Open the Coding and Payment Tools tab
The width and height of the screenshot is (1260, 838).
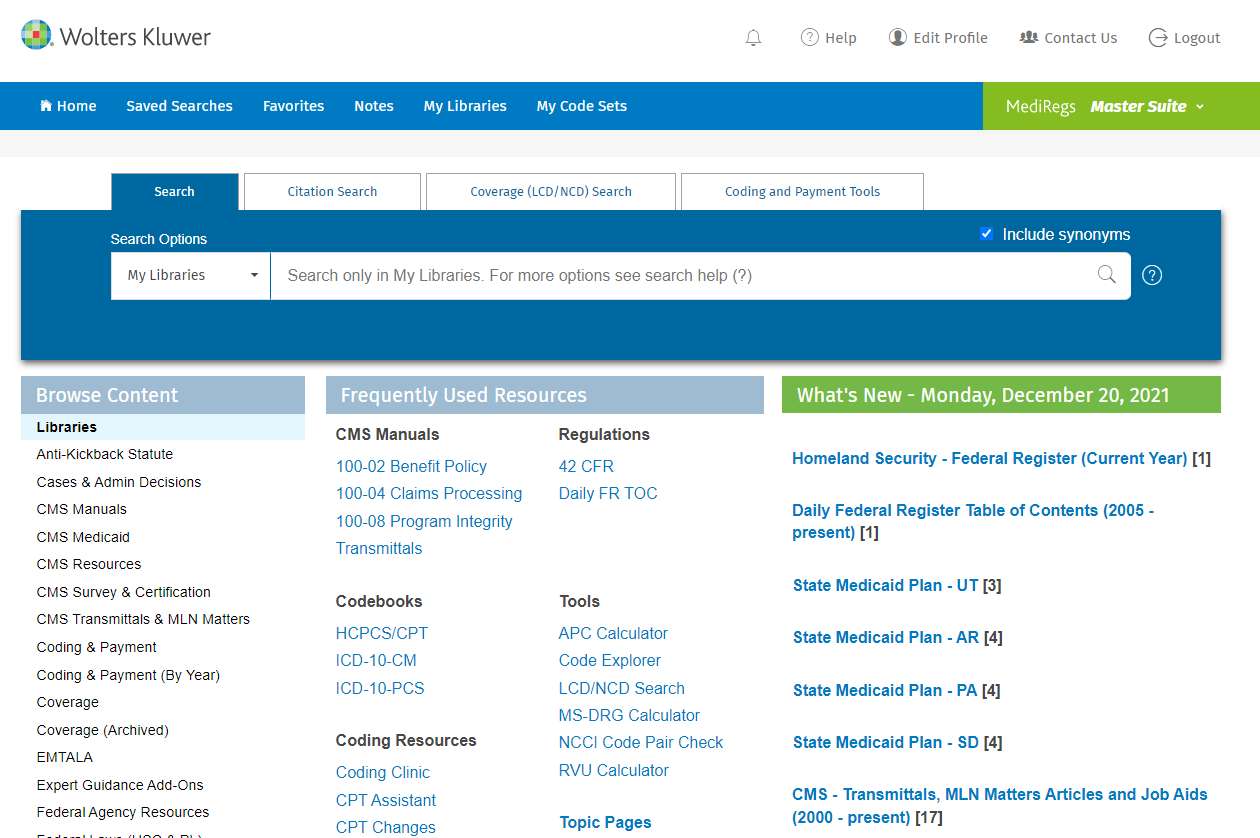point(802,192)
